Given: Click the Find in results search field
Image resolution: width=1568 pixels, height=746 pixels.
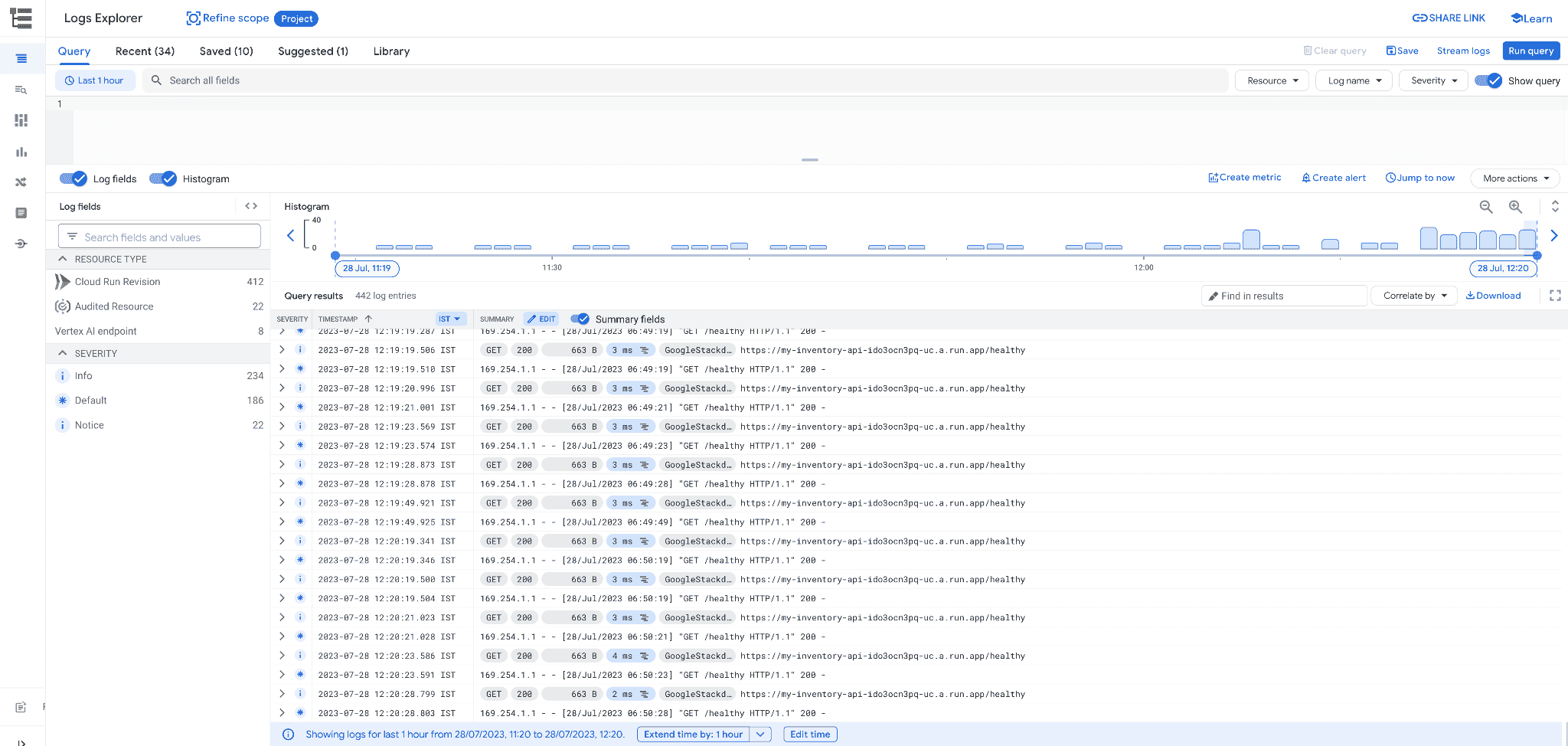Looking at the screenshot, I should click(x=1284, y=295).
